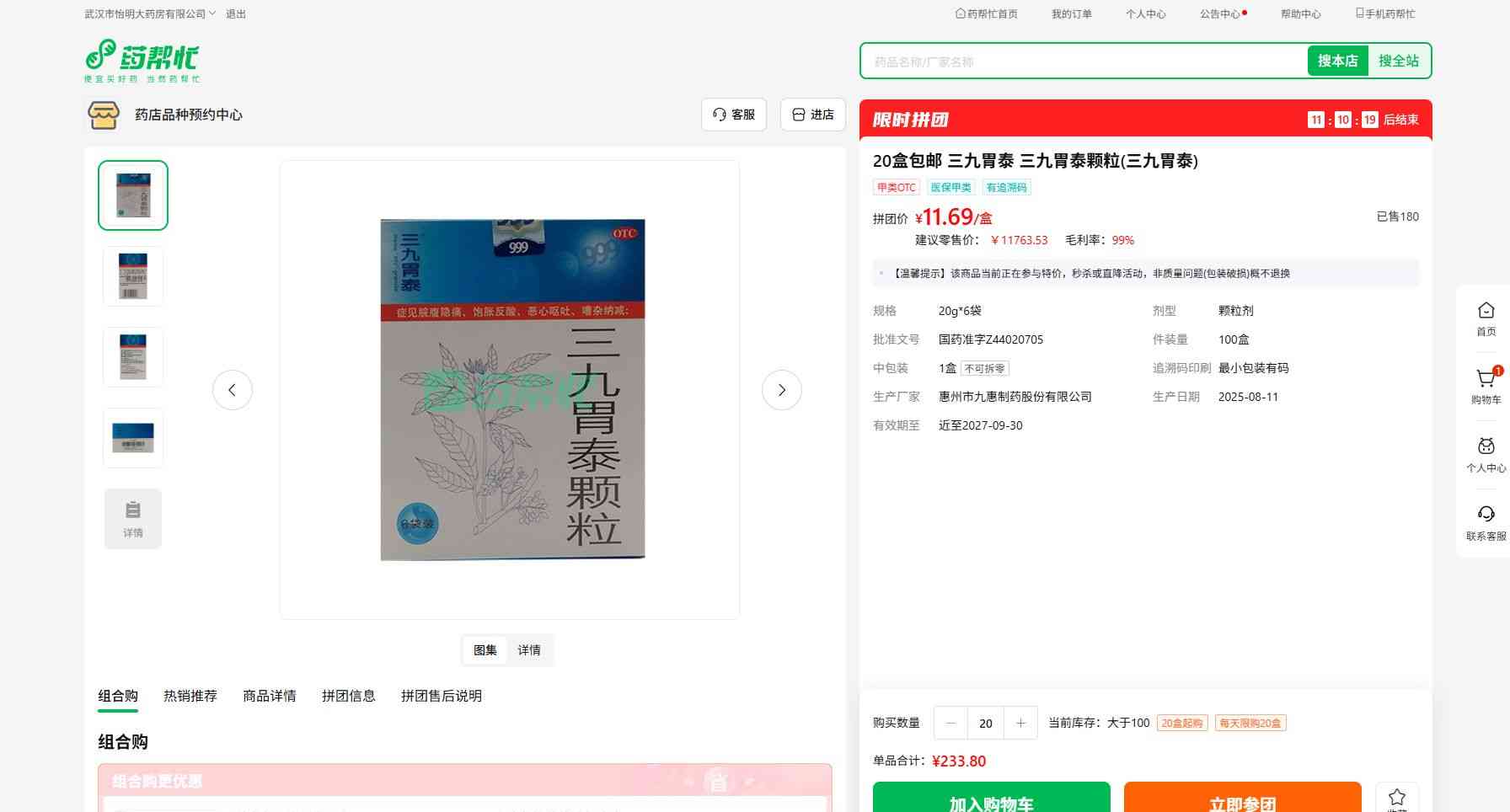Show next product image arrow

tap(781, 390)
